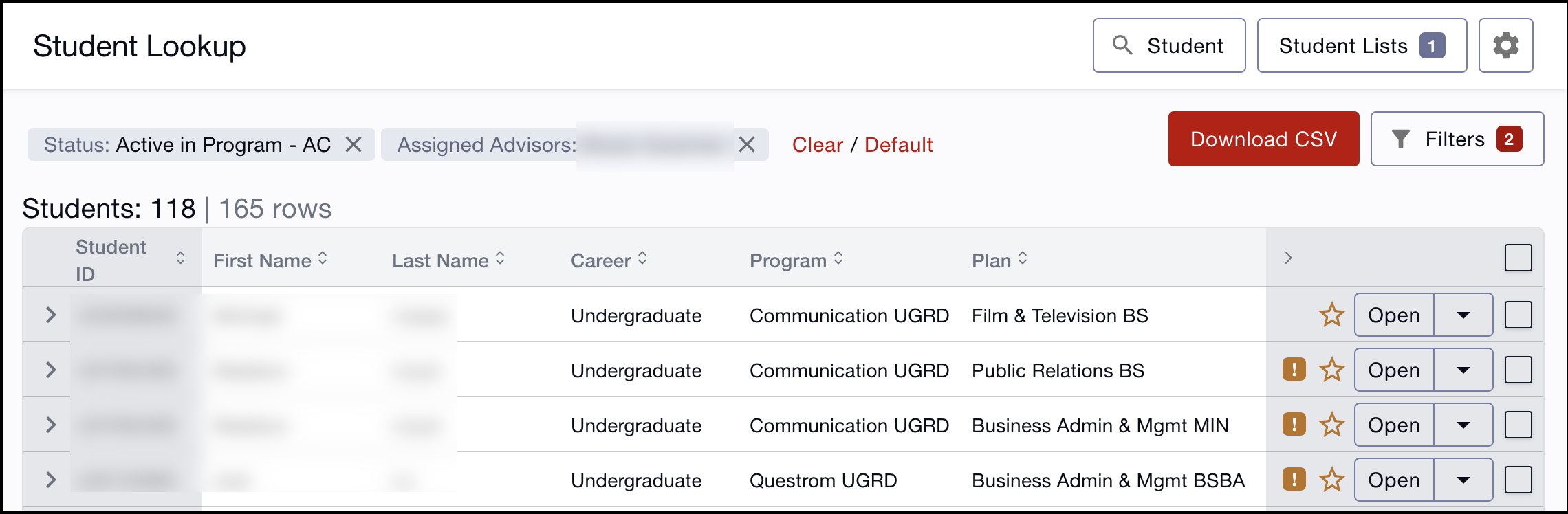Toggle the select-all checkbox in table header
1568x514 pixels.
tap(1518, 258)
